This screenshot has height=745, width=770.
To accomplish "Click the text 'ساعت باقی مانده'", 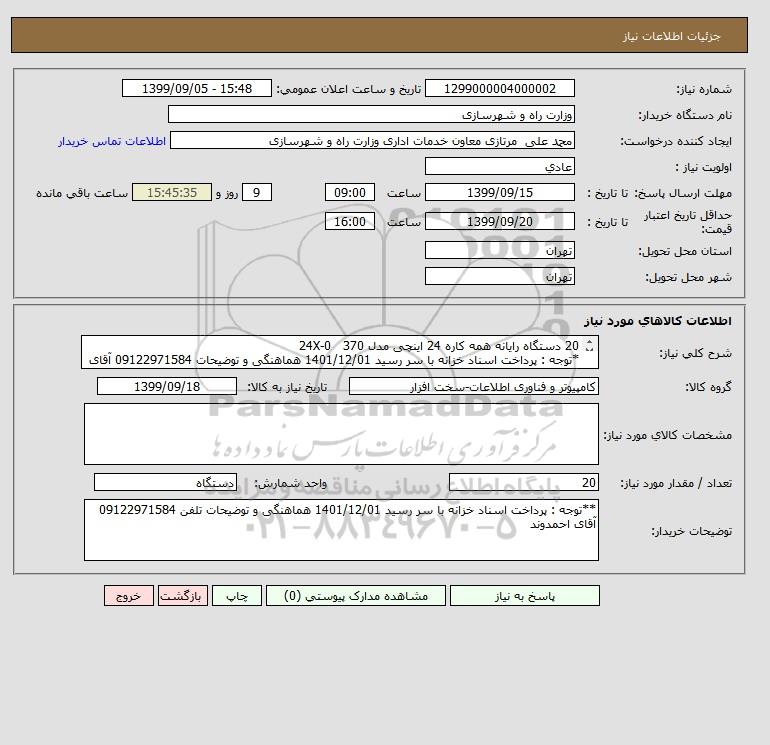I will tap(82, 193).
